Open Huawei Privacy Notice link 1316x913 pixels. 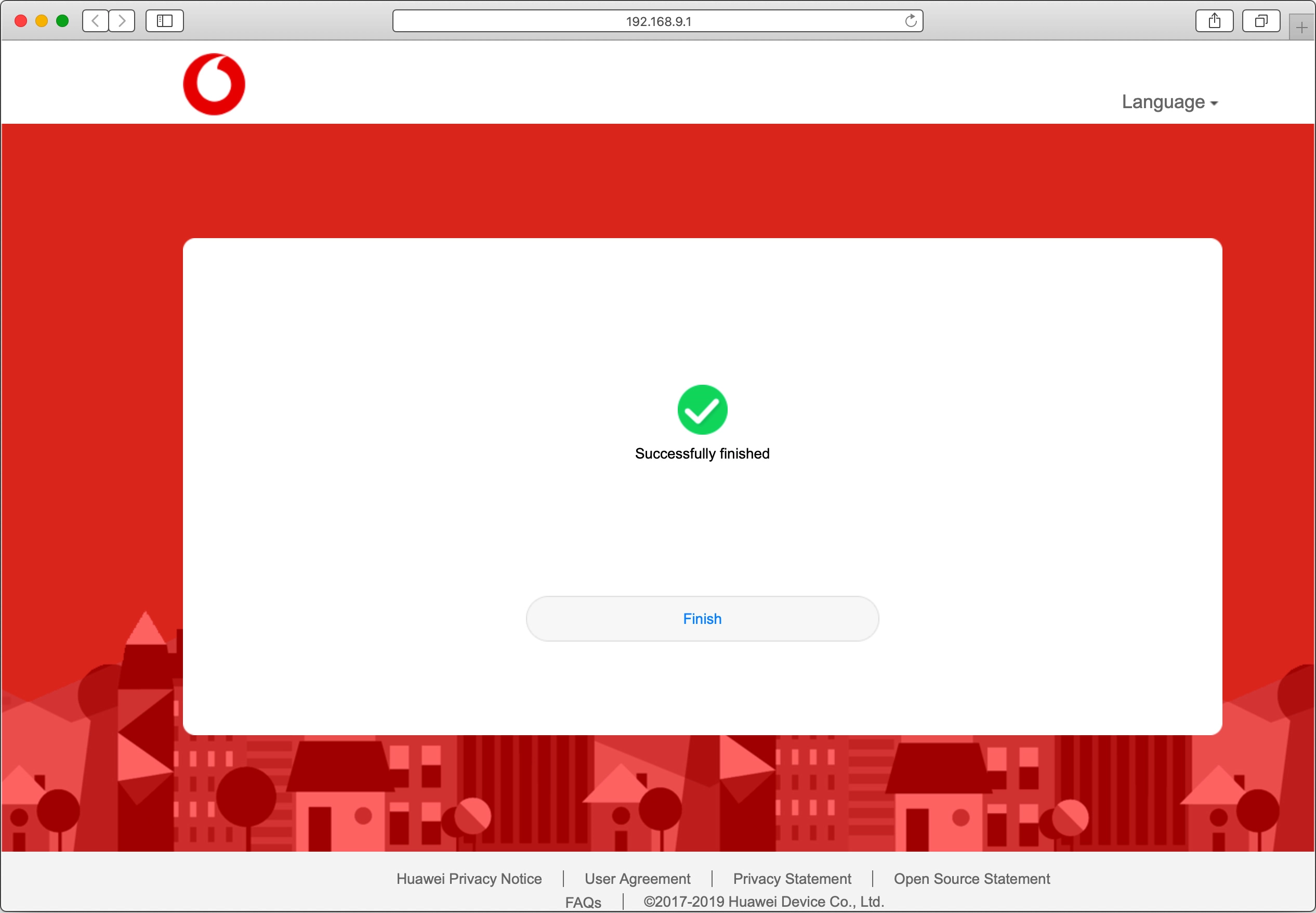click(469, 879)
